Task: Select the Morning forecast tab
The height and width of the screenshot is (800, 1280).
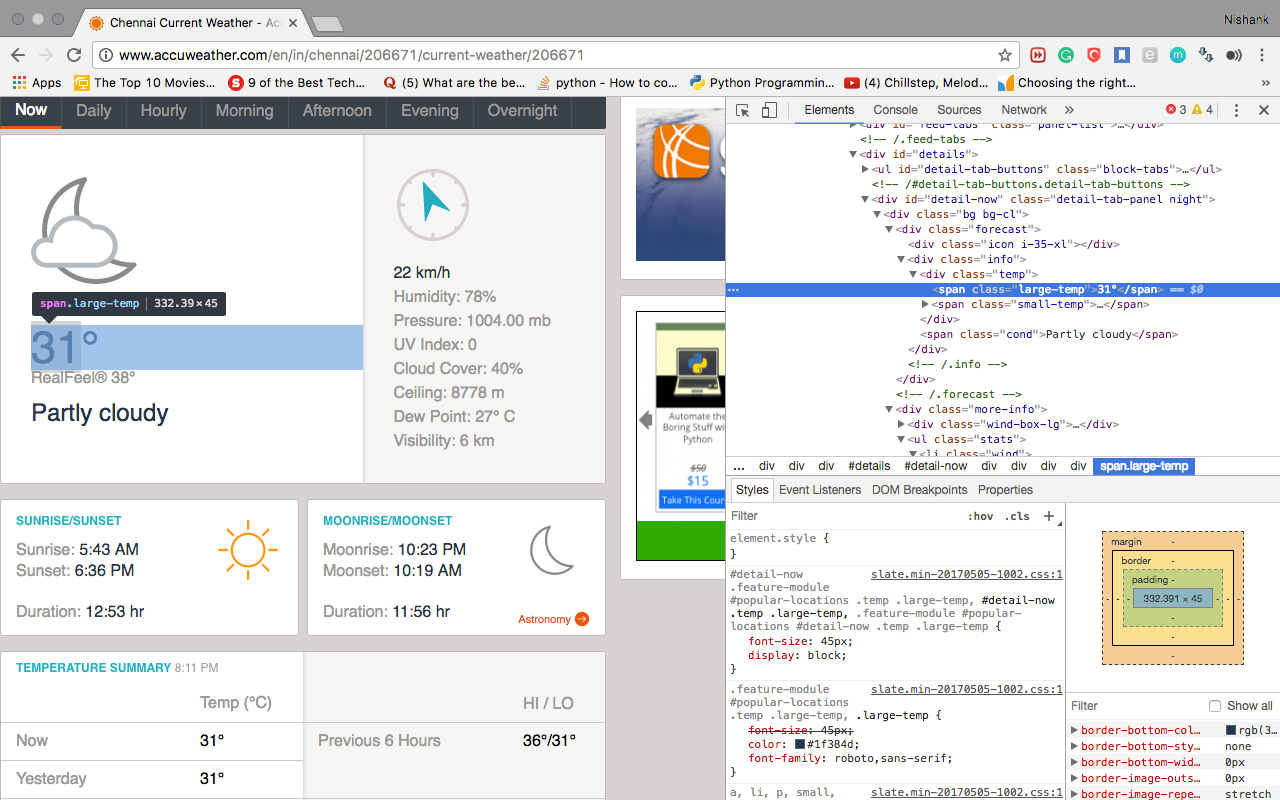Action: coord(245,112)
